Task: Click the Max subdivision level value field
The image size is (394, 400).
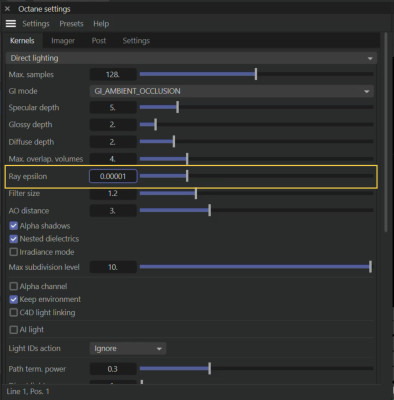Action: tap(113, 267)
